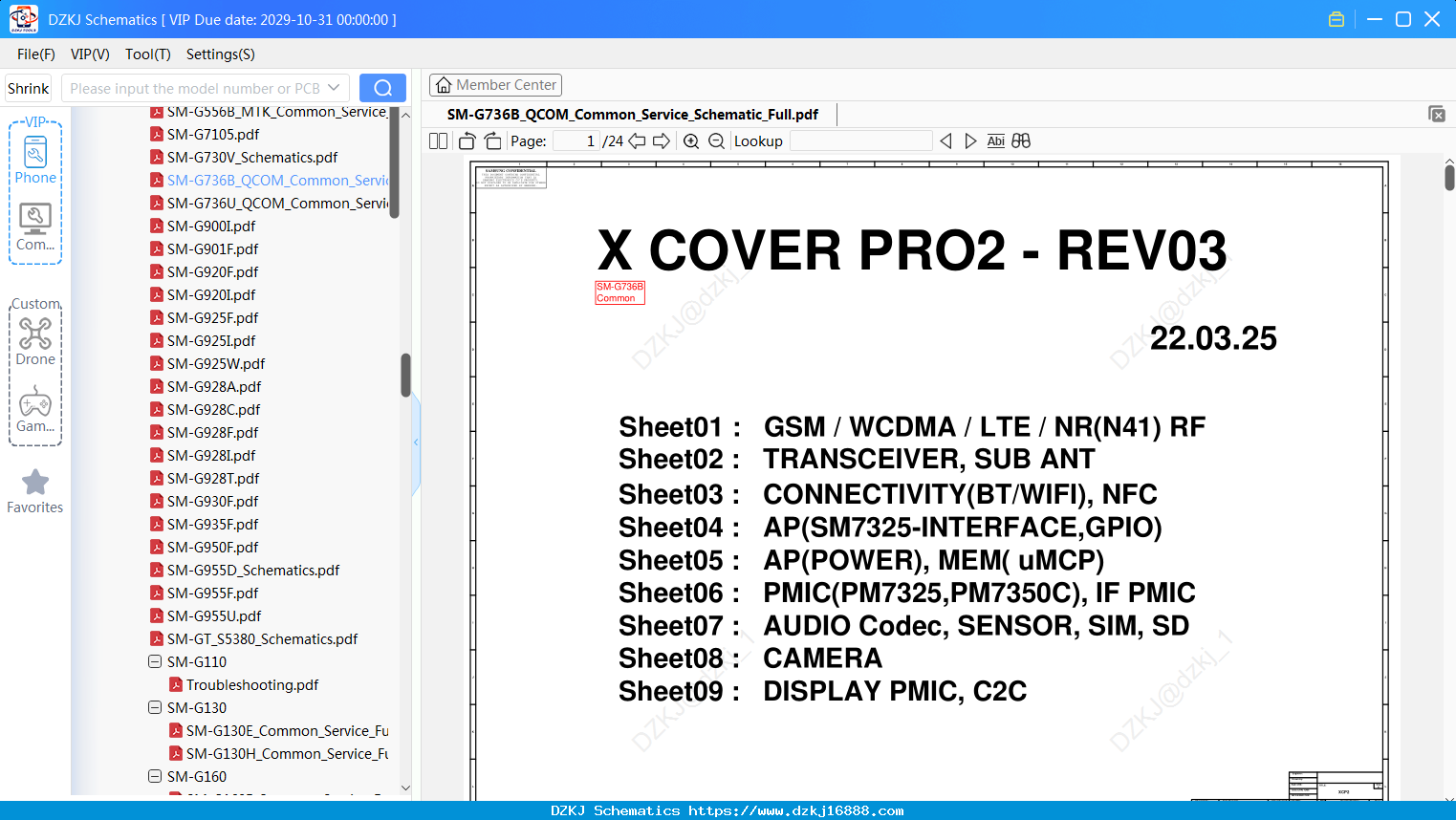Click the Lookup text field
1456x820 pixels.
(x=860, y=140)
